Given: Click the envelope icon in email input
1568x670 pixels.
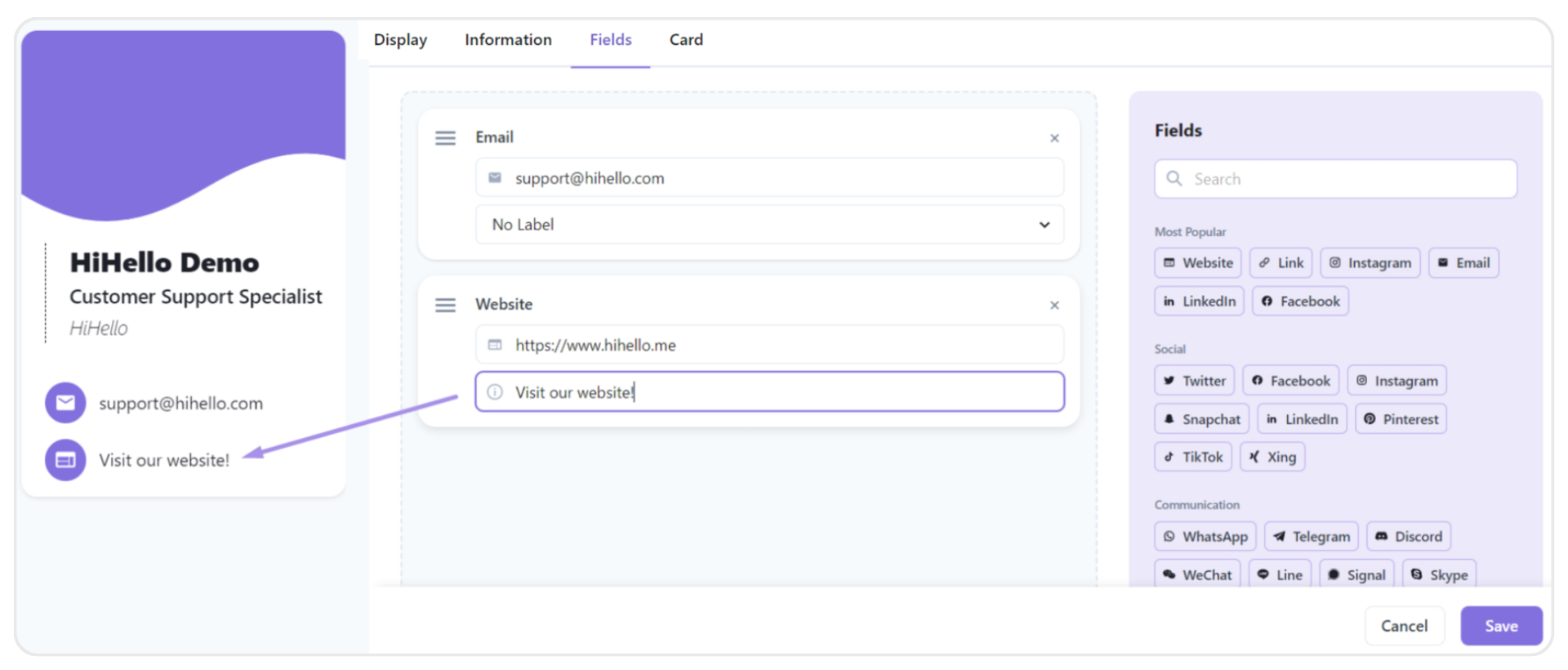Looking at the screenshot, I should tap(495, 177).
